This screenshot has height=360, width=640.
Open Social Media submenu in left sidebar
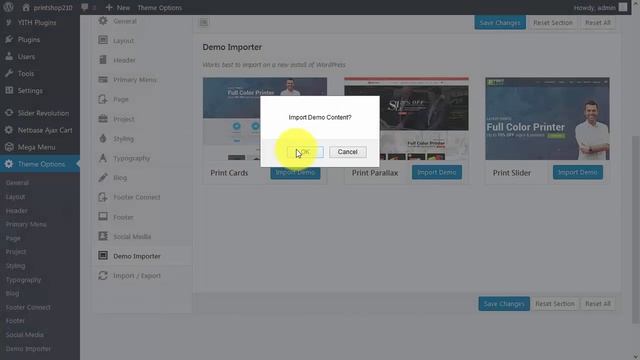[x=25, y=335]
